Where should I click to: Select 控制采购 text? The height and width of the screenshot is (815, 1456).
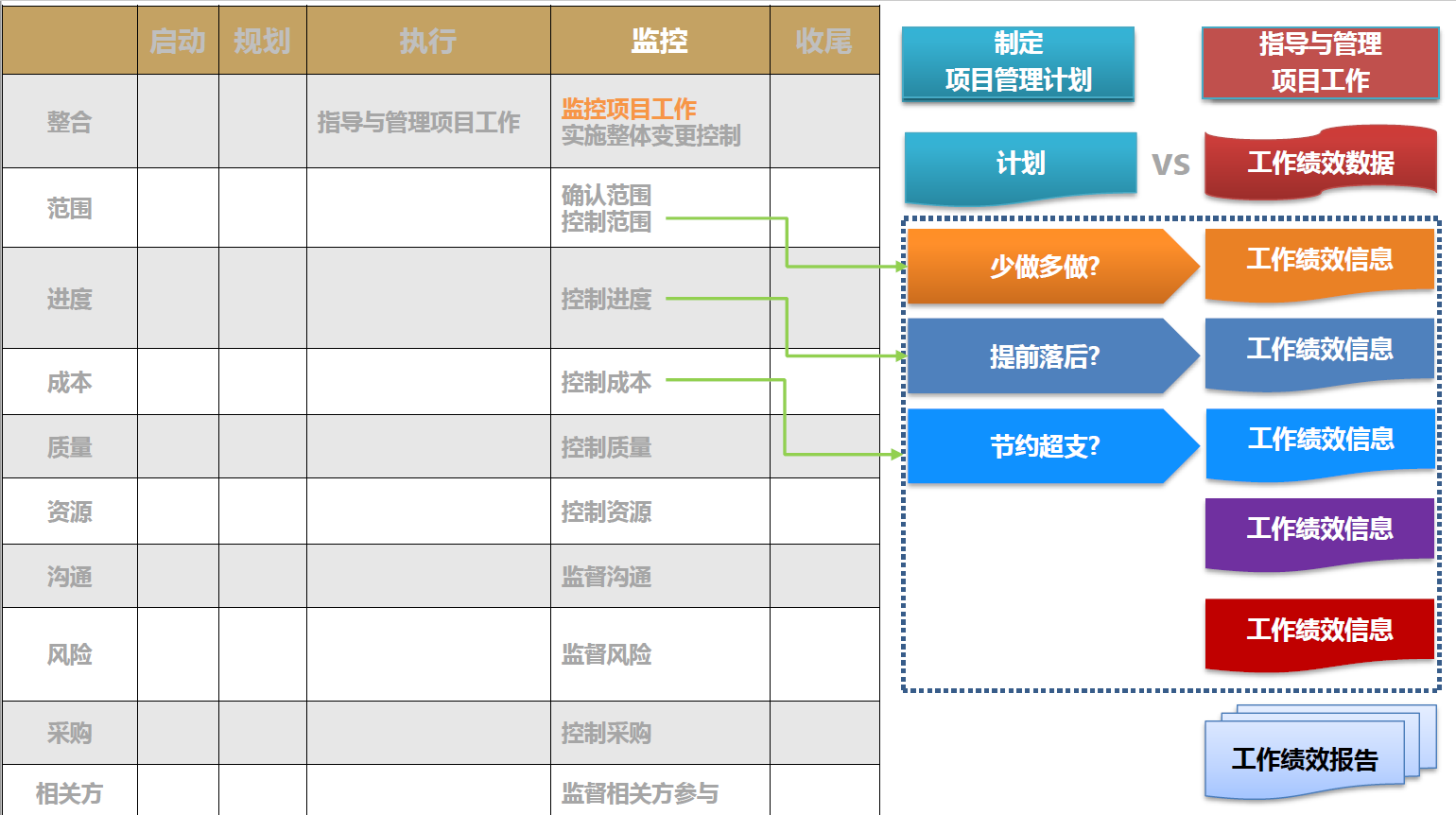click(x=606, y=733)
